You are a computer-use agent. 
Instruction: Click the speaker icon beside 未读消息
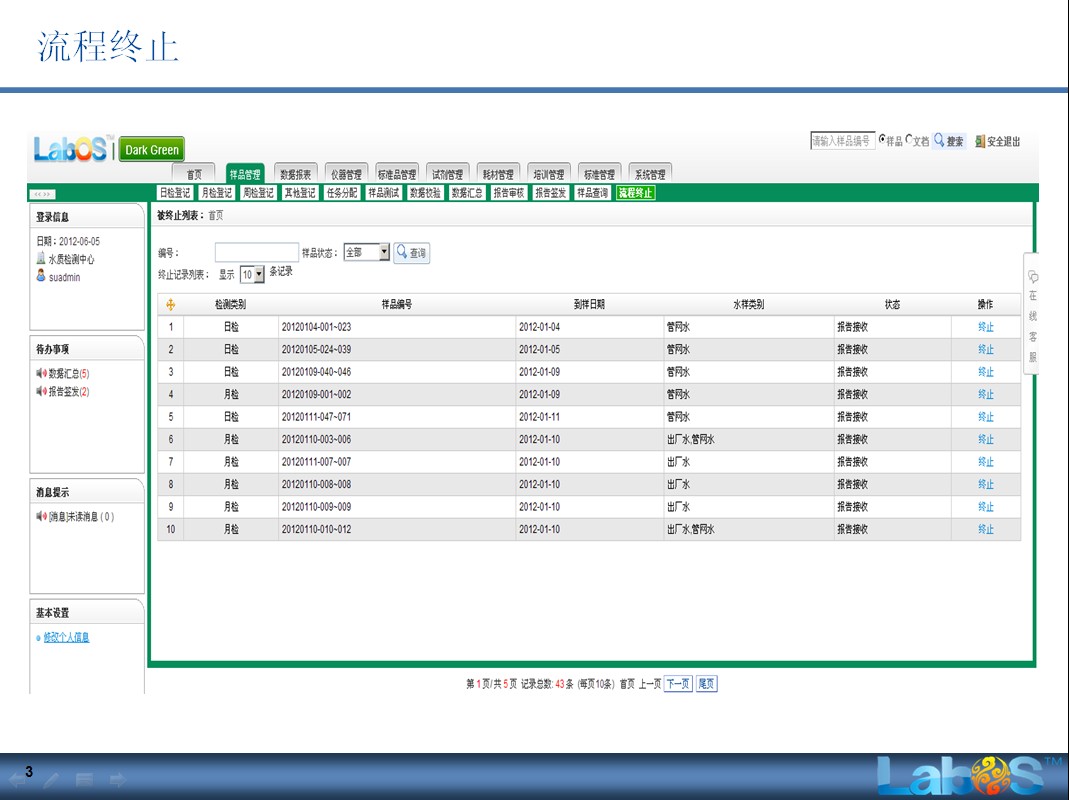[41, 517]
